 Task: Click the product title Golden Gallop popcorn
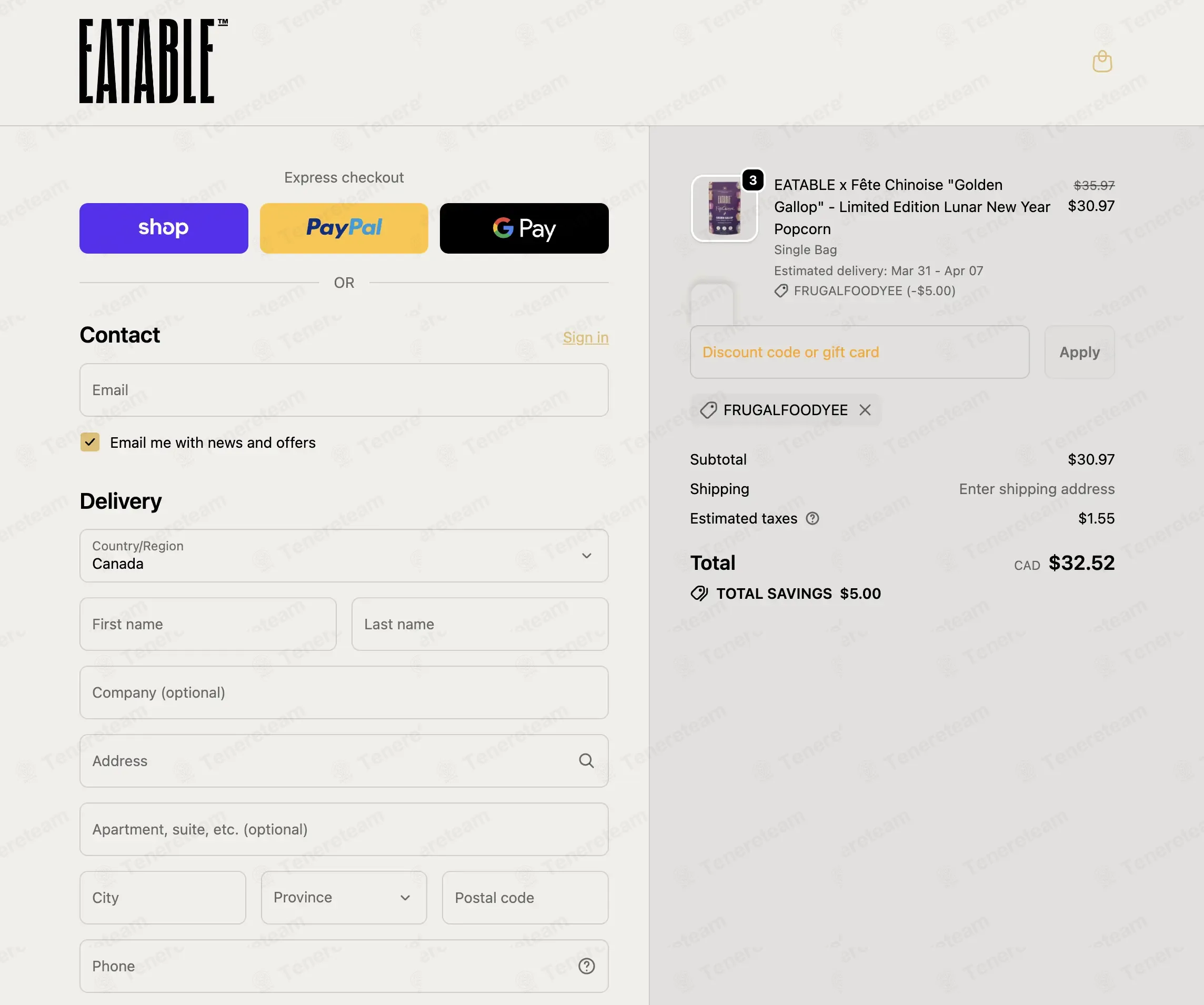click(911, 207)
